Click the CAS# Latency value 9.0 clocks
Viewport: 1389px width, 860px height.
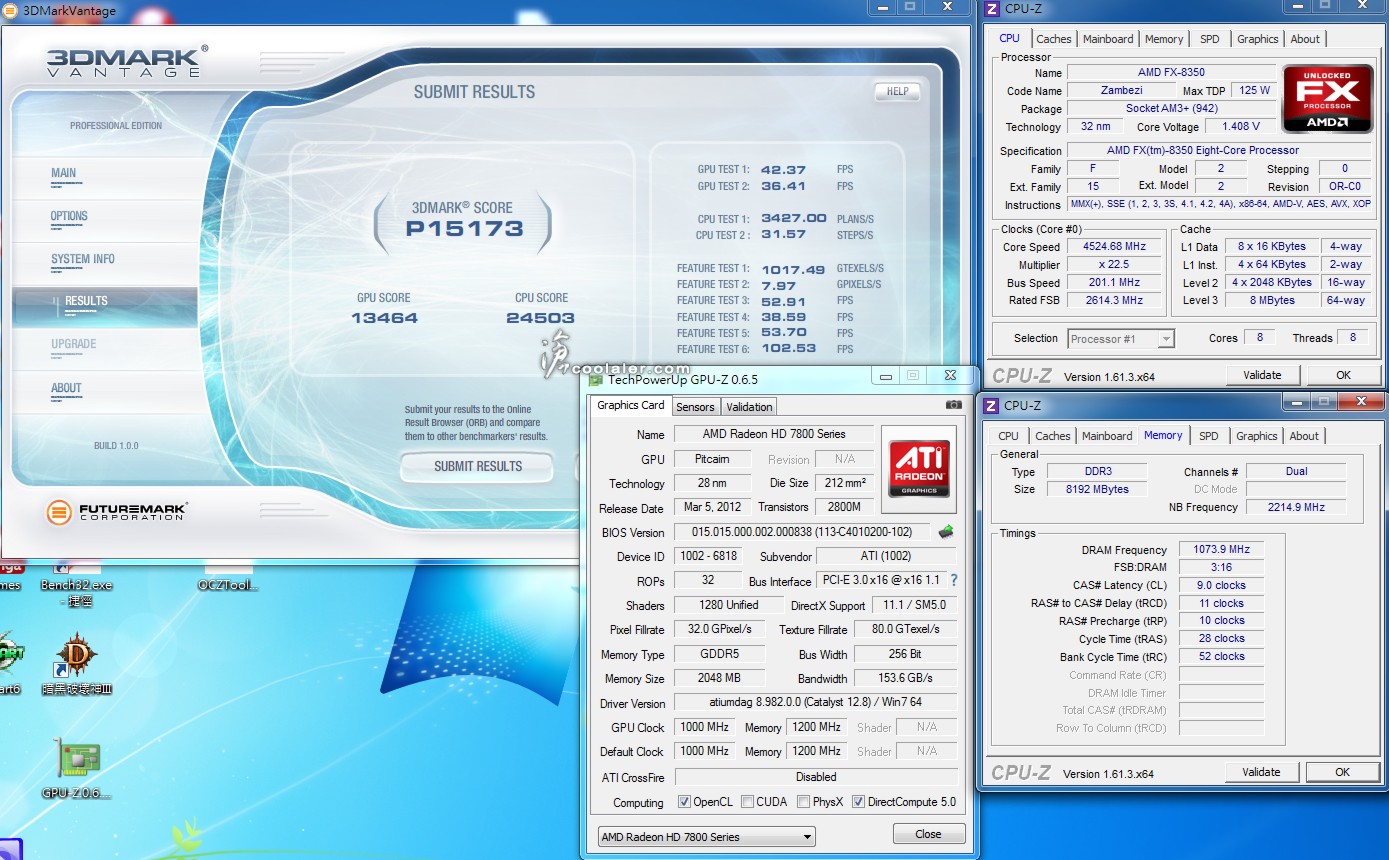(1221, 586)
